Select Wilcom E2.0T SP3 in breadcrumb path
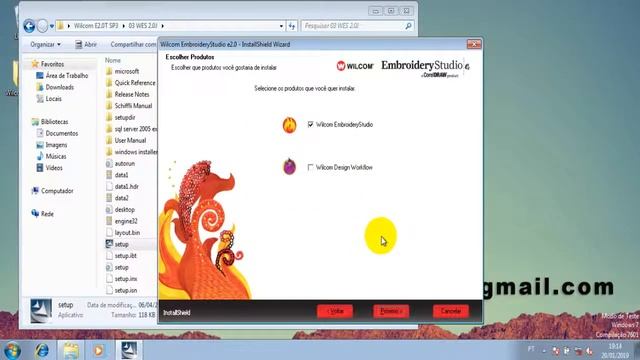Viewport: 640px width, 360px height. 96,26
